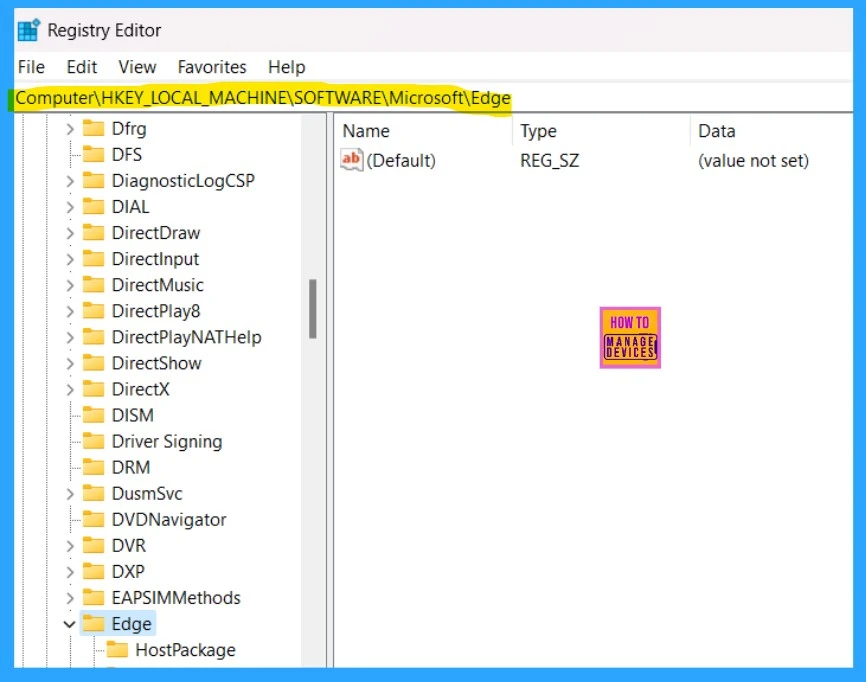The height and width of the screenshot is (682, 866).
Task: Expand the DirectInput key
Action: (70, 259)
